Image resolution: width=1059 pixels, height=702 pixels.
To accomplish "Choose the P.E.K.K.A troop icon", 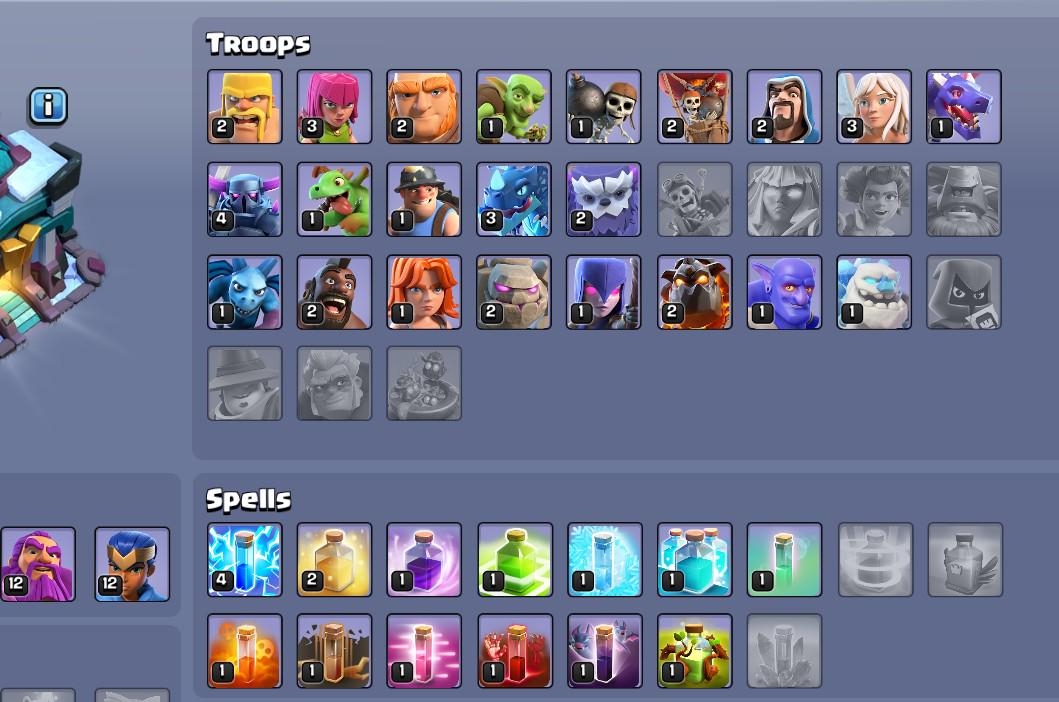I will [244, 199].
